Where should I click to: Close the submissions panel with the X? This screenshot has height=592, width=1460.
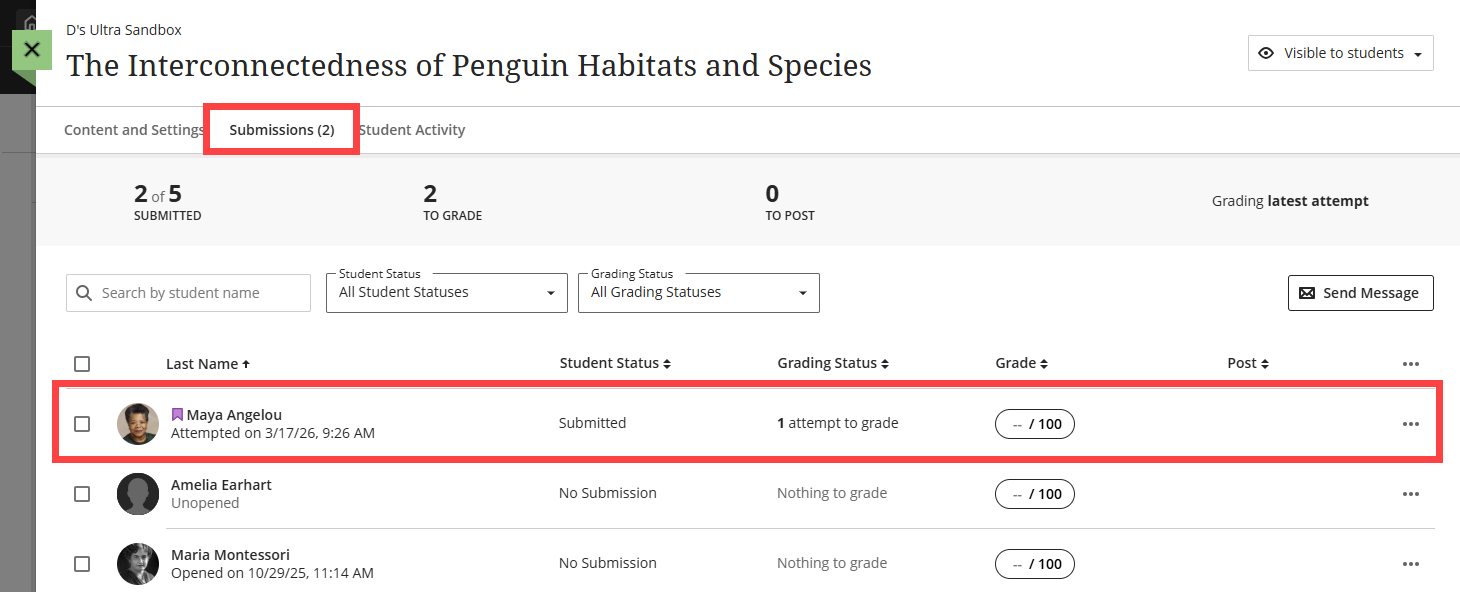(x=32, y=49)
